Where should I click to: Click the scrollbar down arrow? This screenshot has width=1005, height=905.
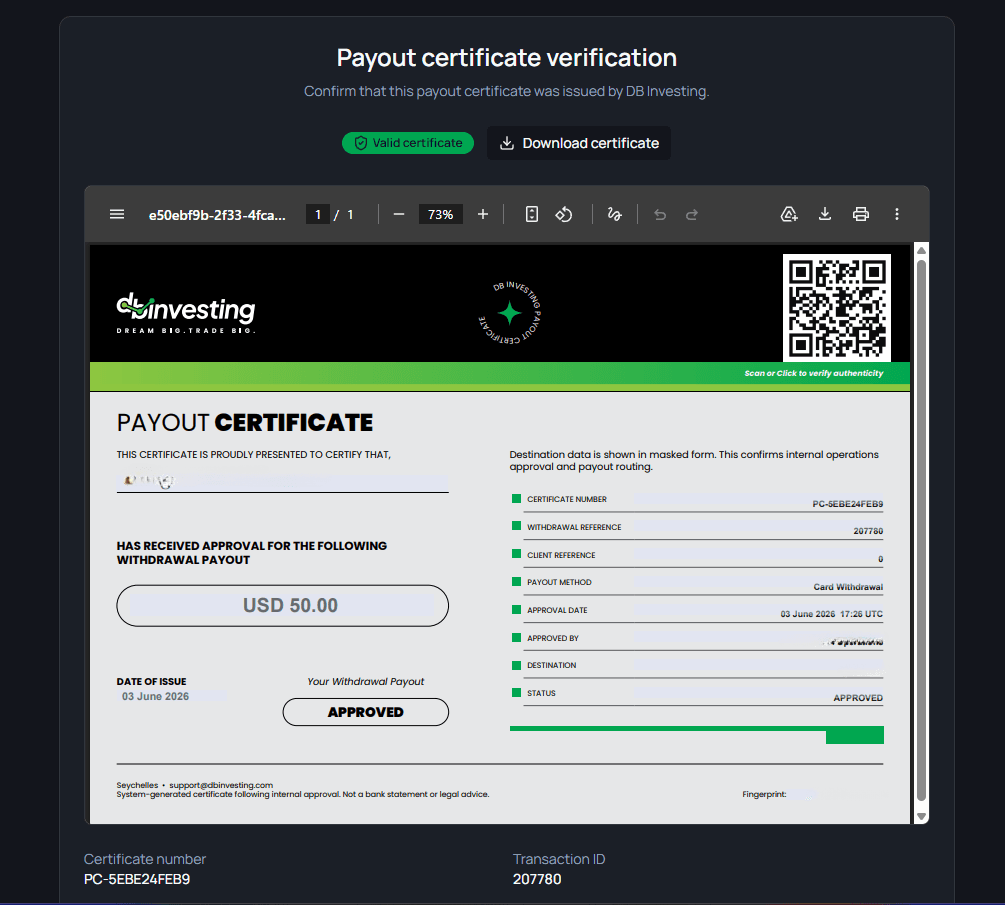[x=921, y=817]
